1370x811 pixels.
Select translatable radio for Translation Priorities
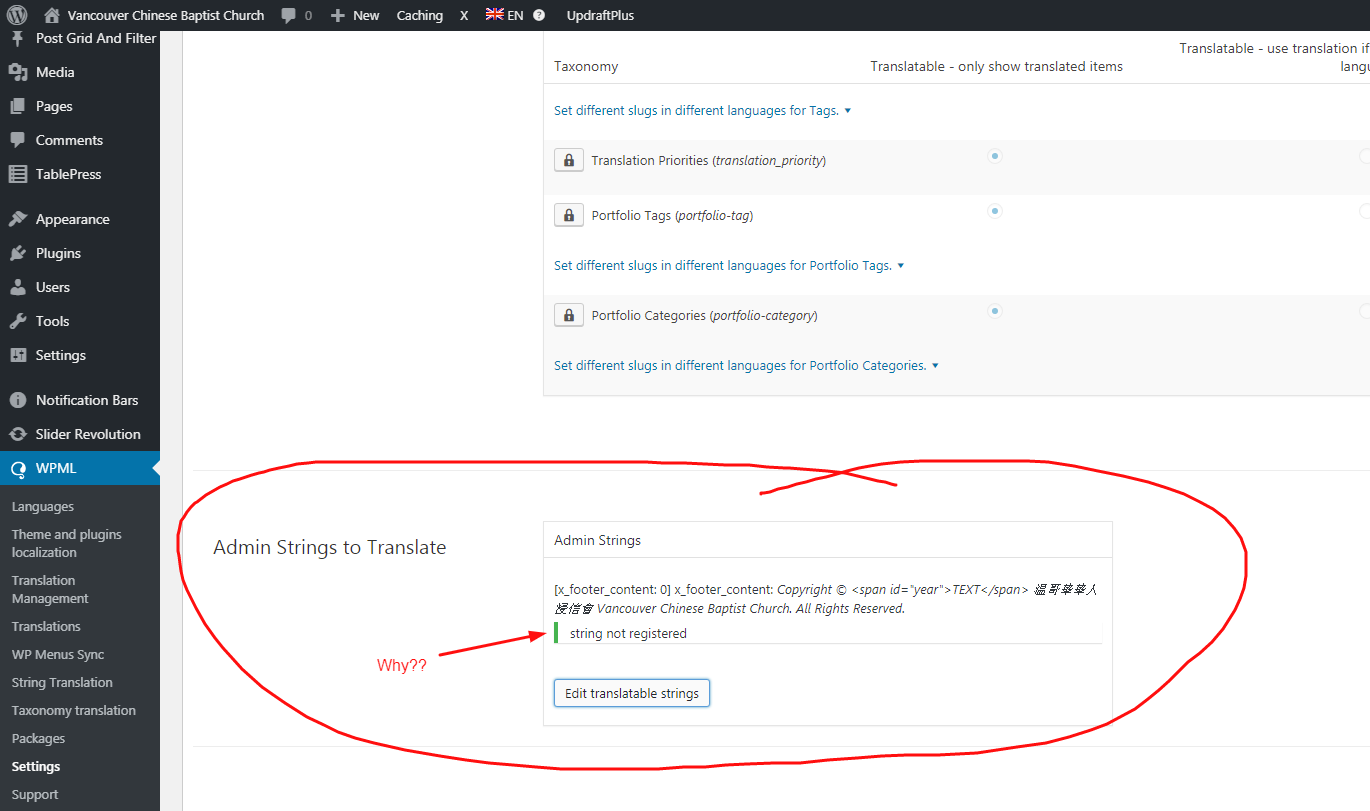pos(994,156)
